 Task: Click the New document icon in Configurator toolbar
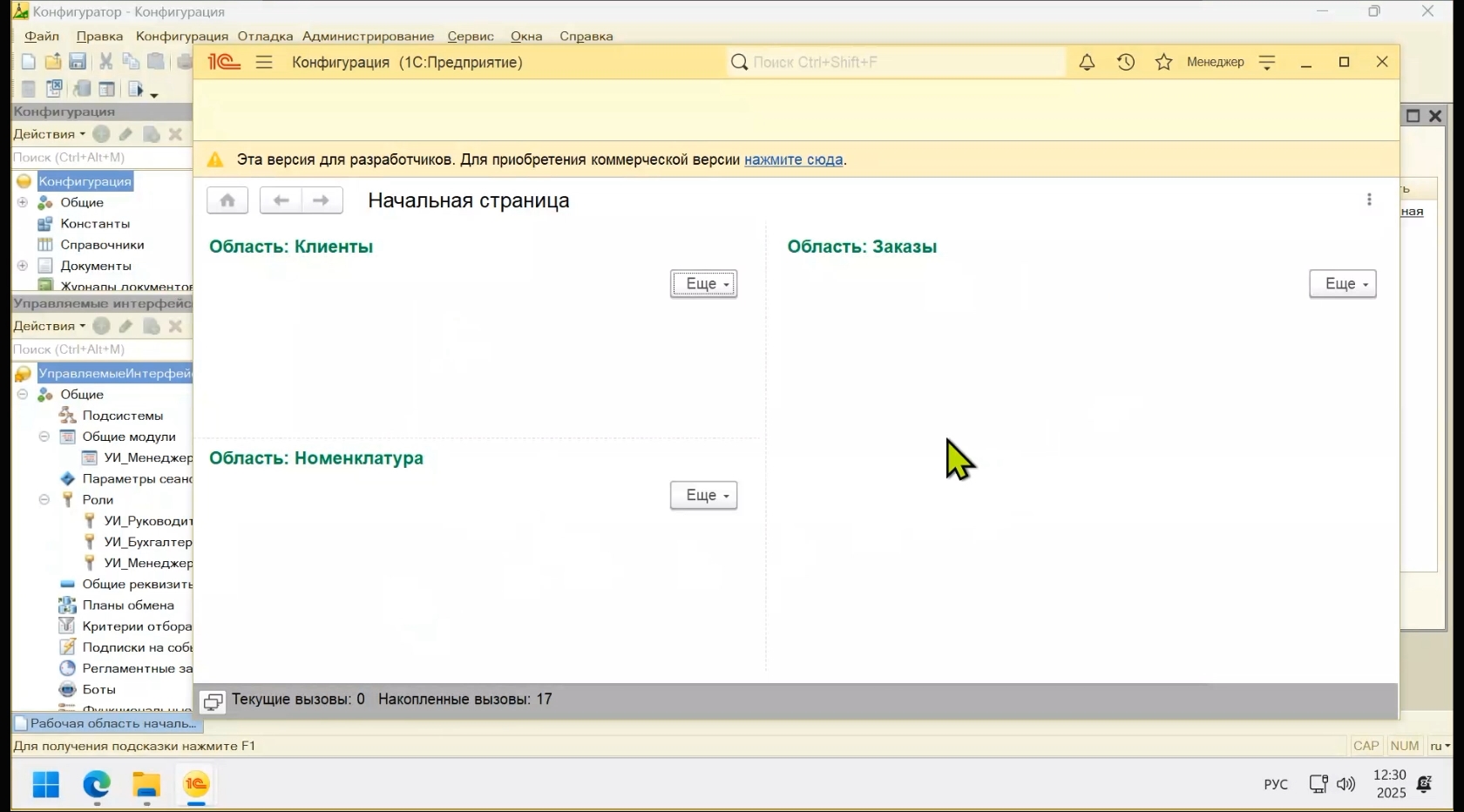coord(29,62)
